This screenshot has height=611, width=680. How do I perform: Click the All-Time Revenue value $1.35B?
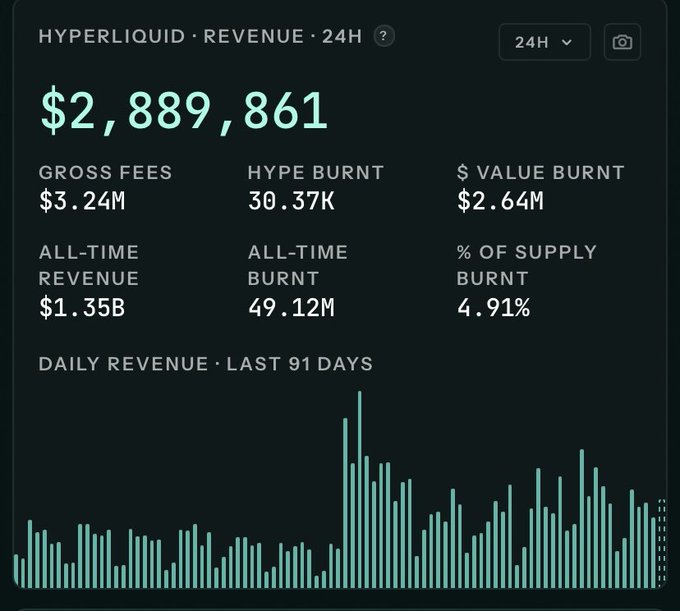coord(82,307)
